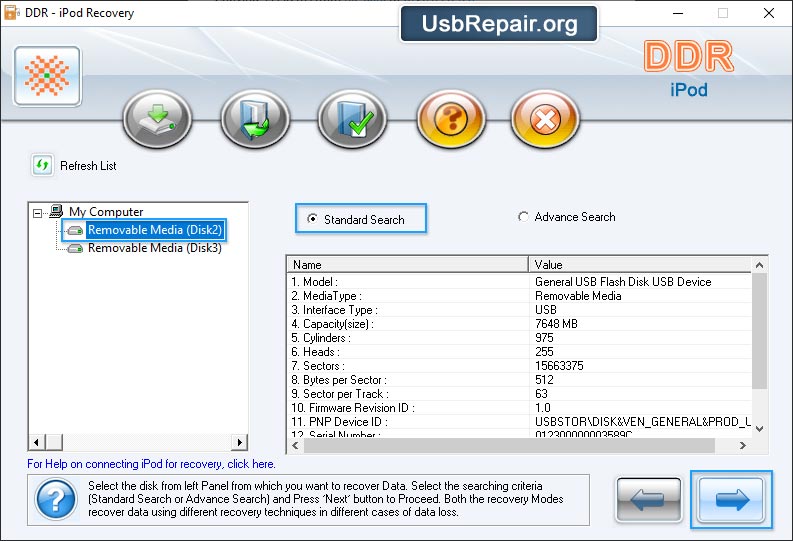Select Removable Media (Disk2)
793x541 pixels.
coord(155,230)
